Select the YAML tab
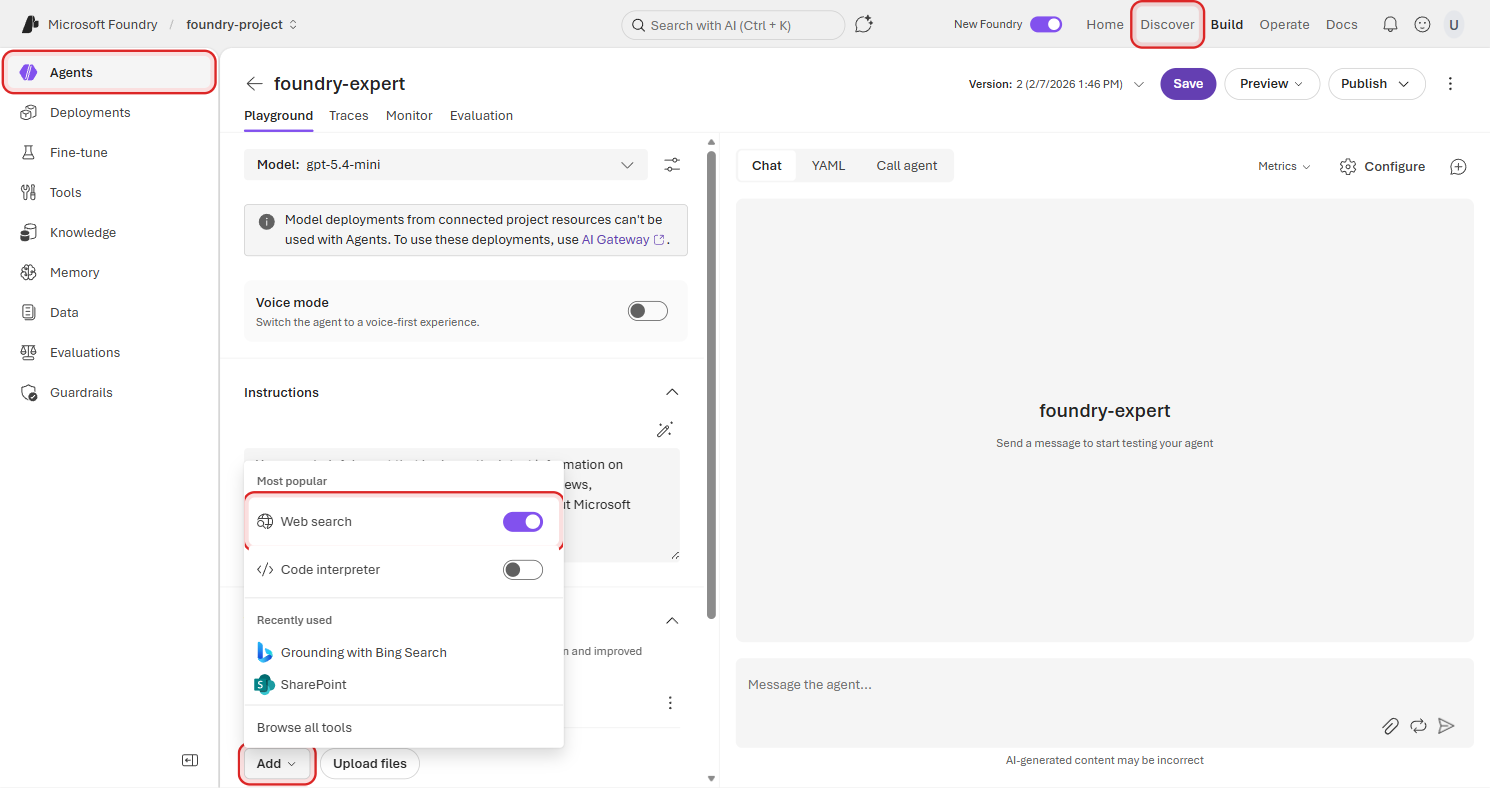1490x788 pixels. click(828, 166)
